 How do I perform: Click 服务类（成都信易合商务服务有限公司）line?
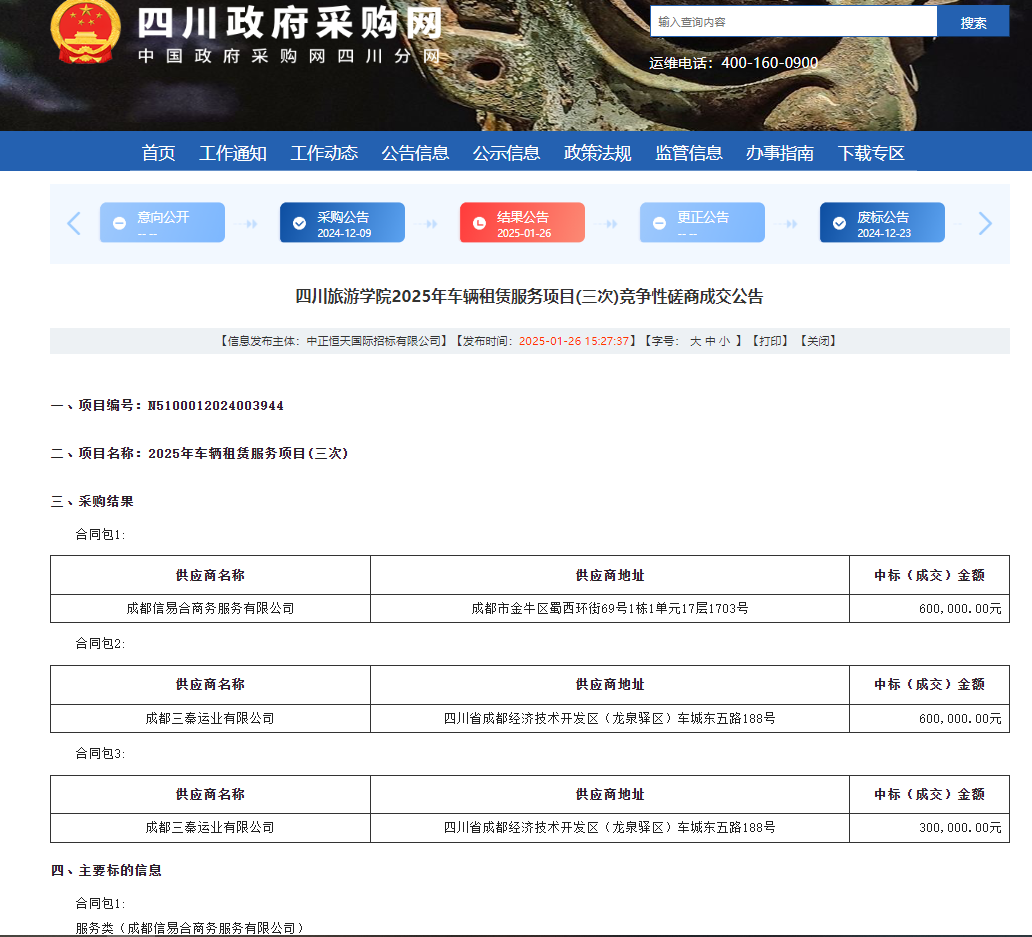(190, 928)
